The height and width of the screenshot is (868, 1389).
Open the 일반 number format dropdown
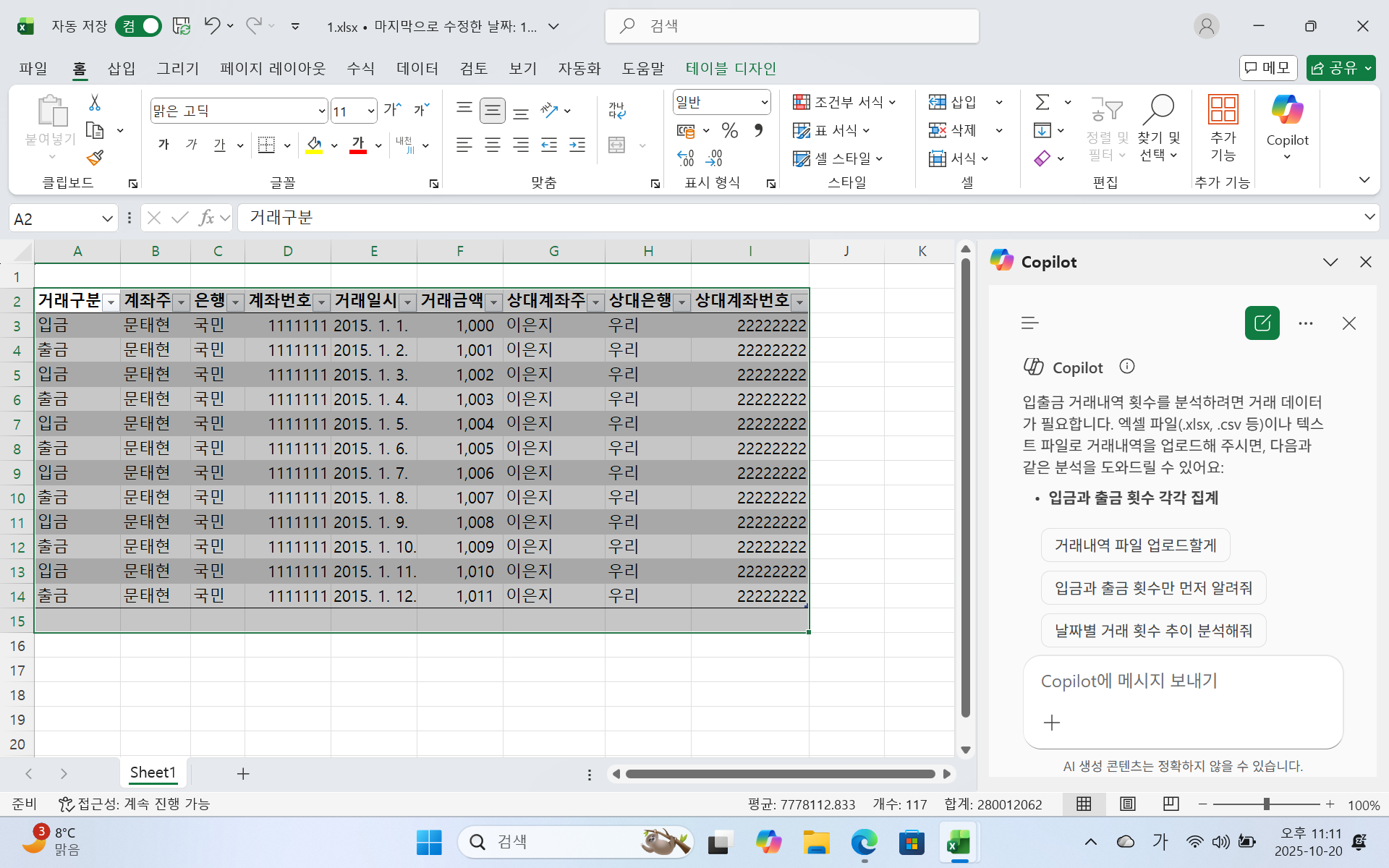tap(764, 102)
